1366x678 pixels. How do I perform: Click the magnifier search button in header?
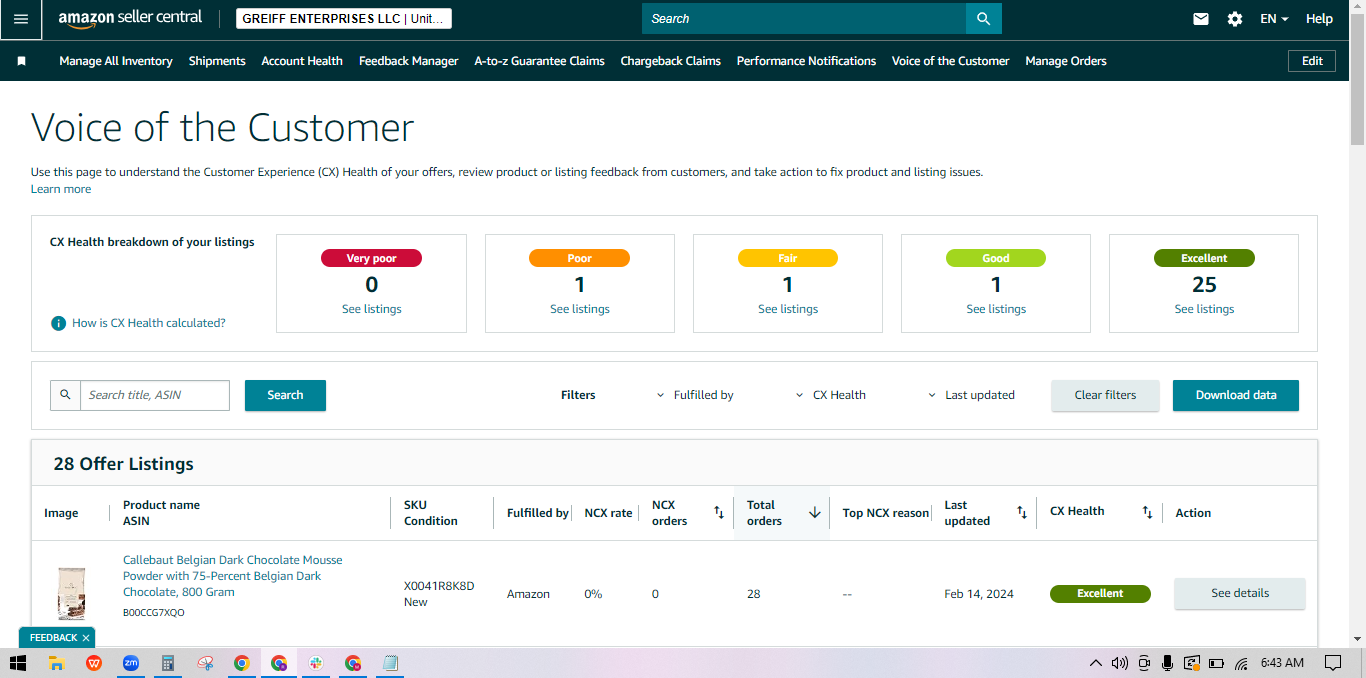[984, 18]
